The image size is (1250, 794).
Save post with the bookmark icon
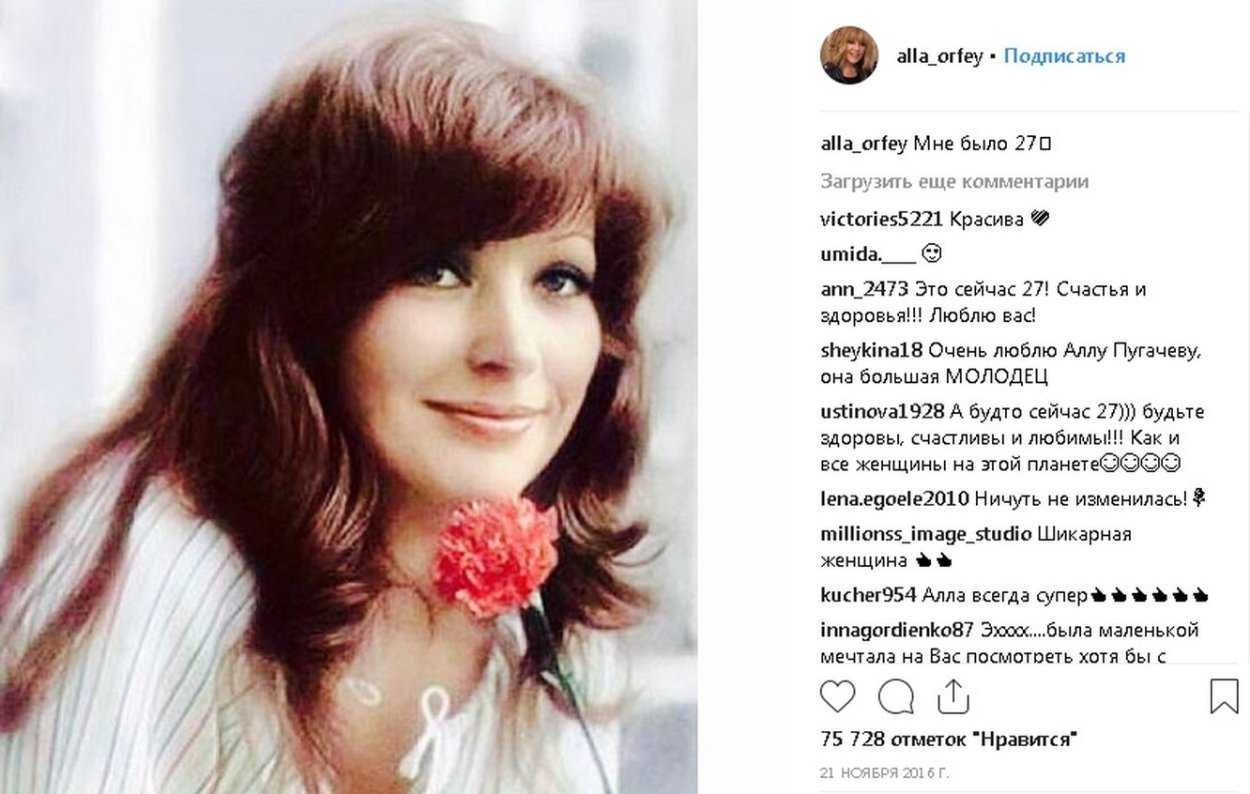(x=1224, y=696)
